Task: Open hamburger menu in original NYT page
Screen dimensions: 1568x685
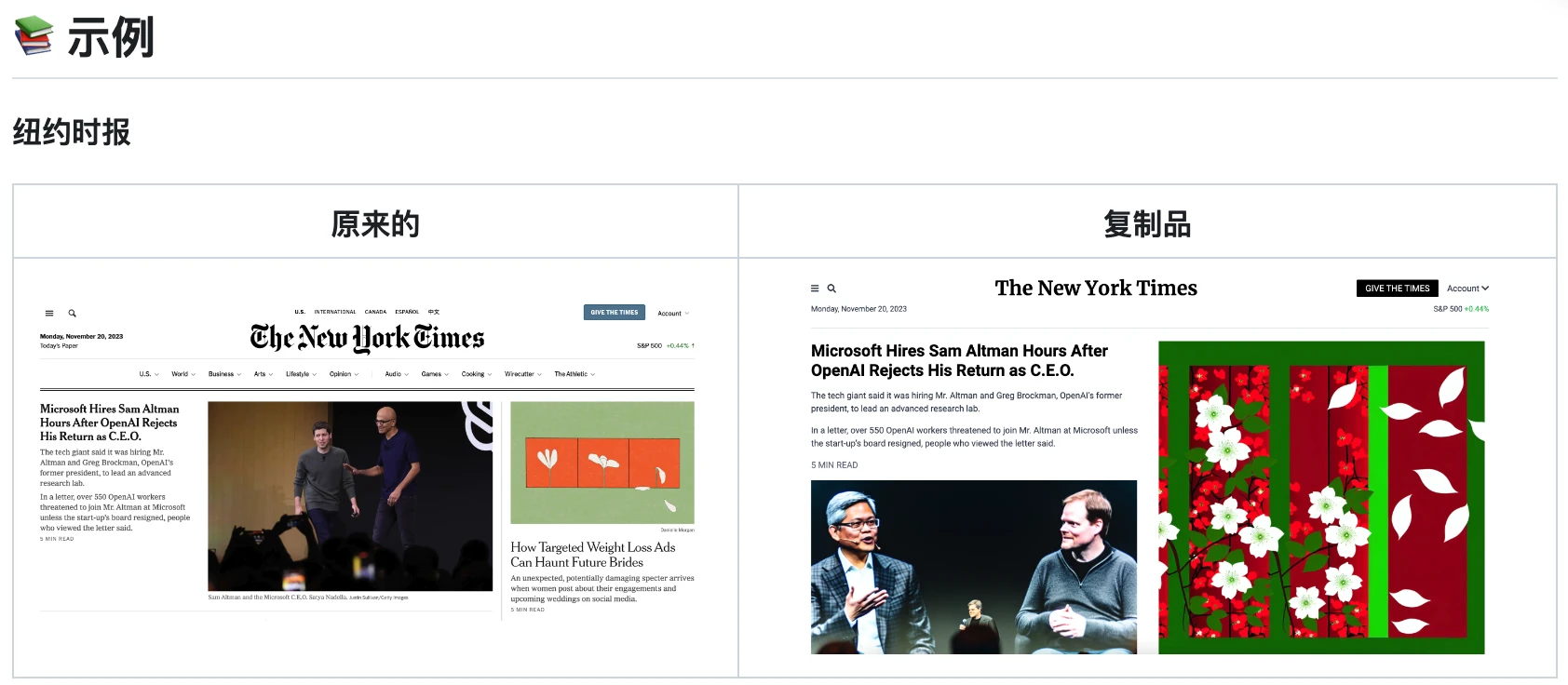Action: [x=49, y=314]
